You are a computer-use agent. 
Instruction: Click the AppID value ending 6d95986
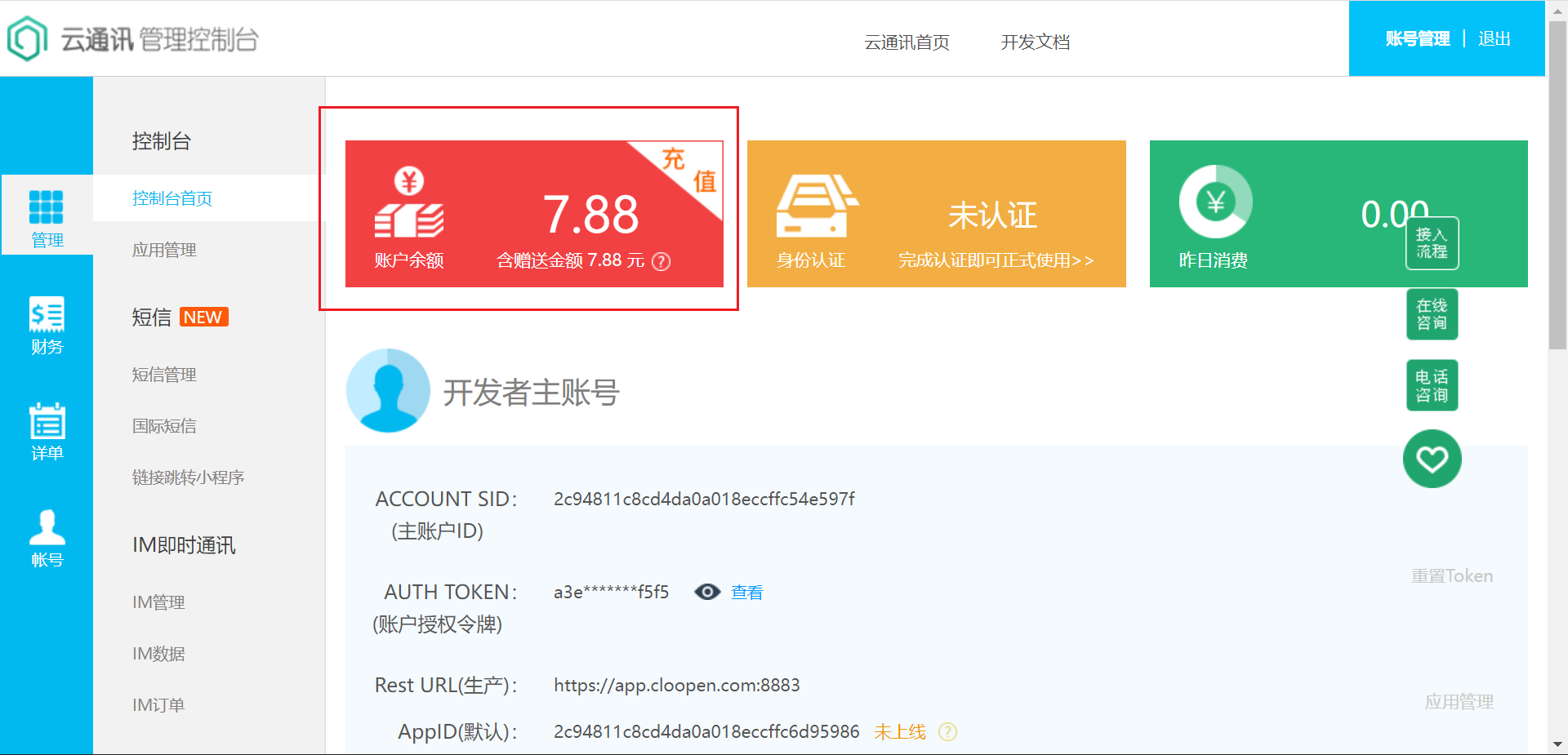coord(706,732)
